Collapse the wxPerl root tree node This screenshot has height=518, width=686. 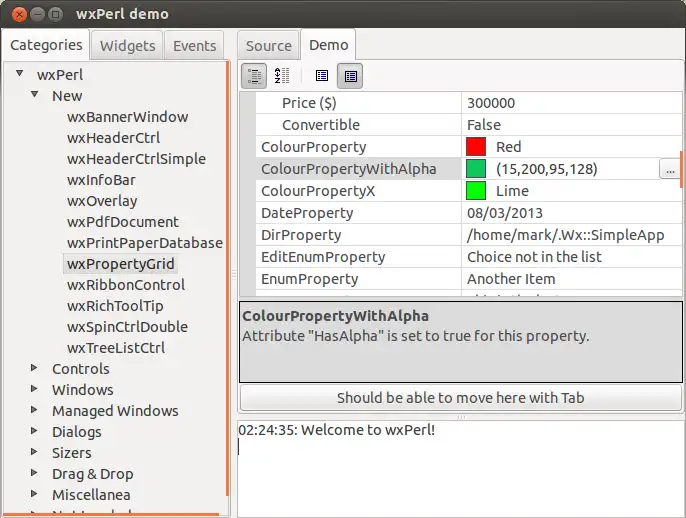pos(19,74)
